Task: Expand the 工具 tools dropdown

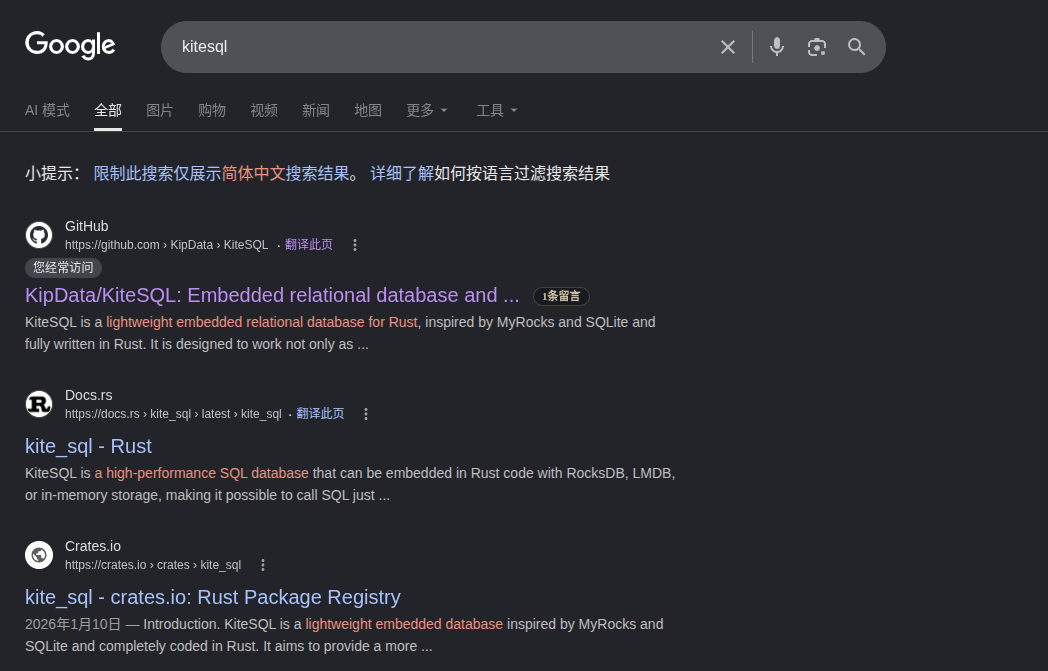Action: coord(497,110)
